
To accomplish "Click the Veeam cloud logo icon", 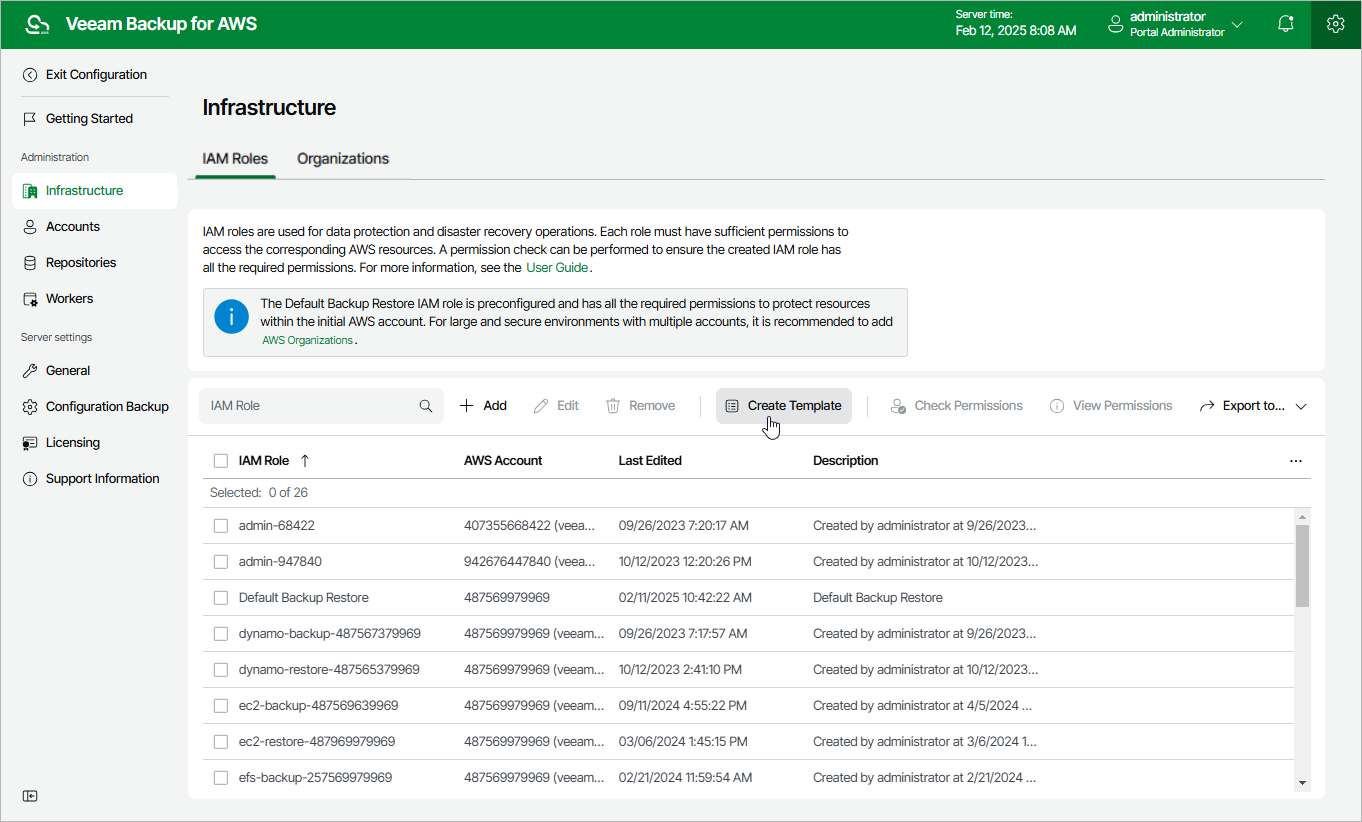I will point(37,24).
